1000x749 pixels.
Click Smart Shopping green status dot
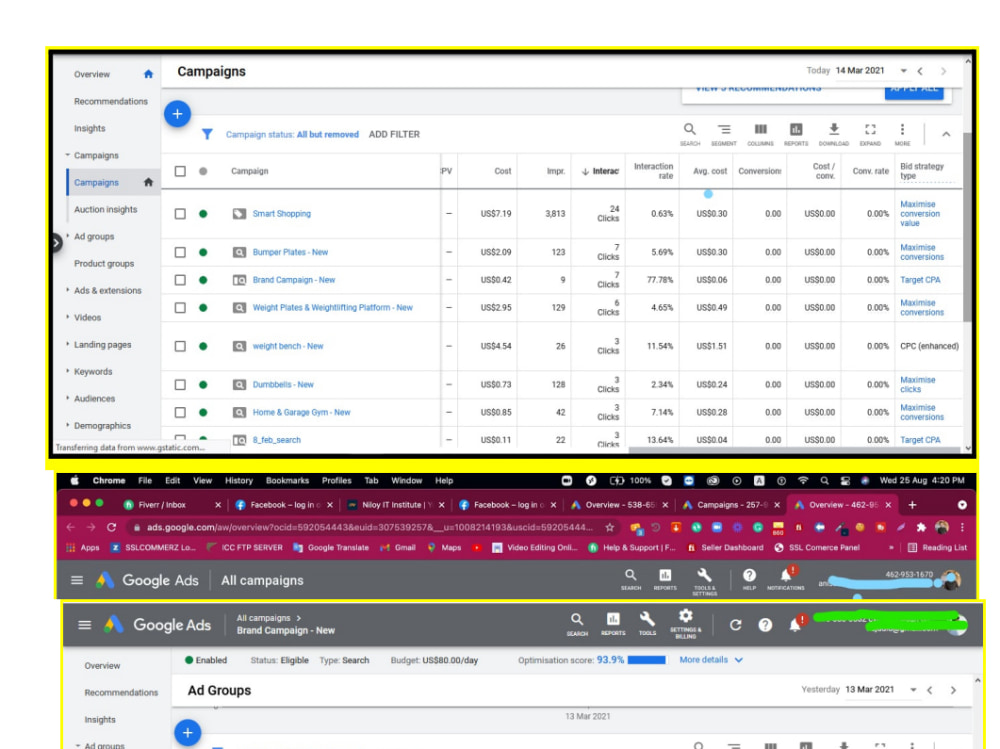click(203, 214)
